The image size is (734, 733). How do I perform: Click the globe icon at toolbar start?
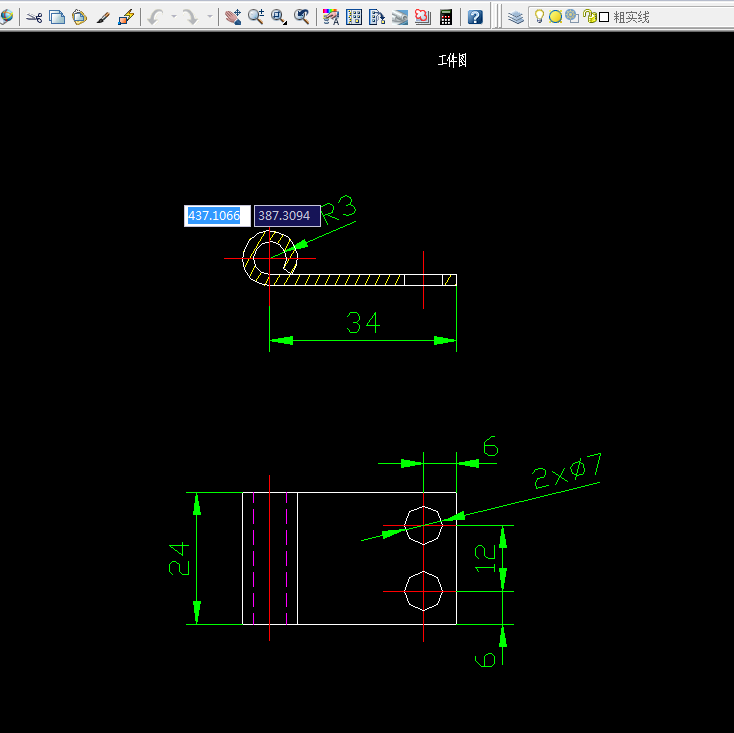coord(7,17)
